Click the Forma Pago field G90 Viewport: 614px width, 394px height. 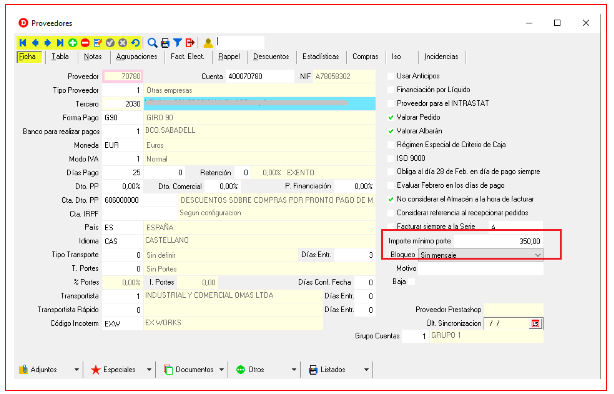point(123,117)
